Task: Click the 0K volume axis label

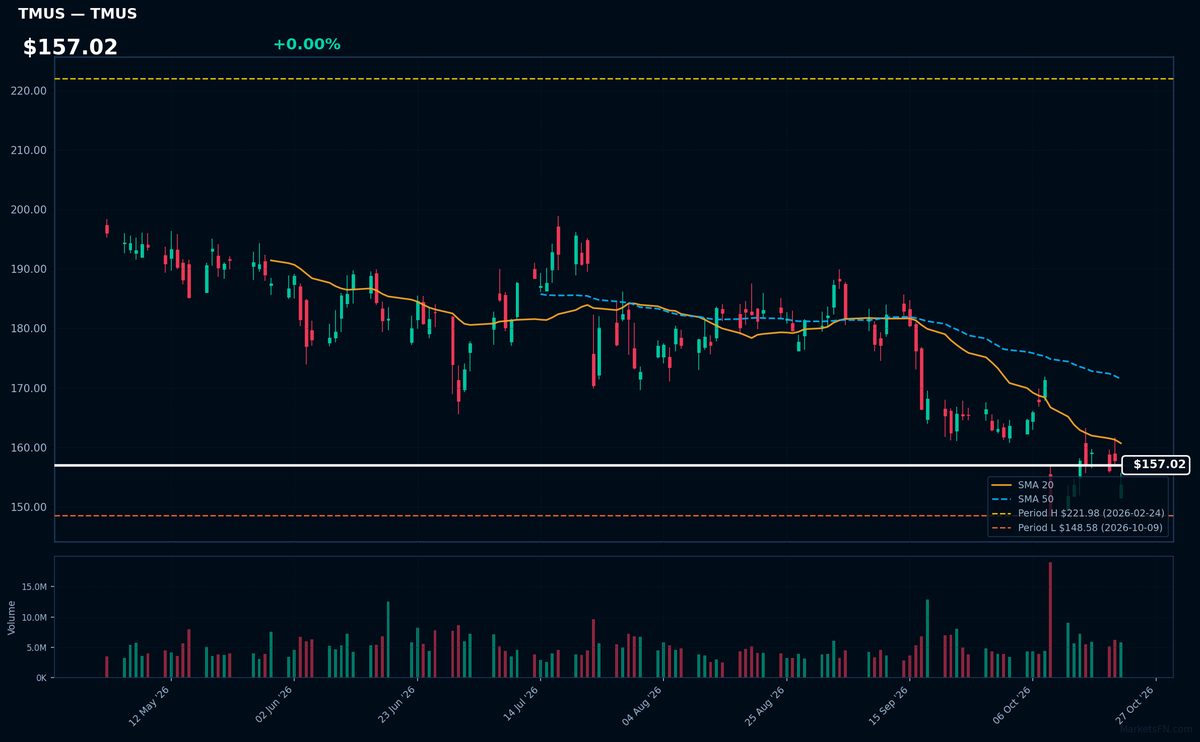Action: tap(41, 678)
